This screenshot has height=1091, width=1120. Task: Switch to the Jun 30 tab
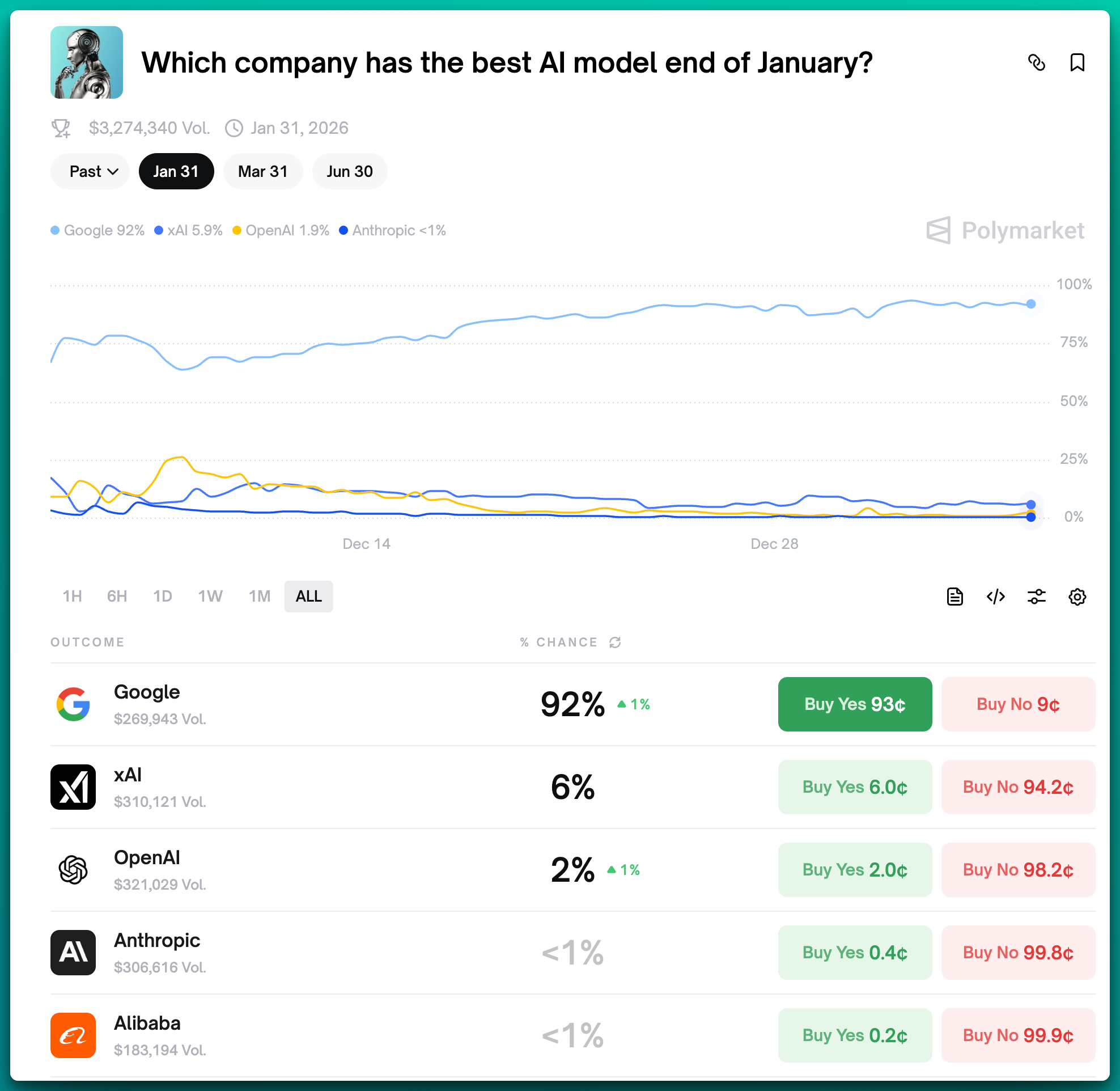350,171
